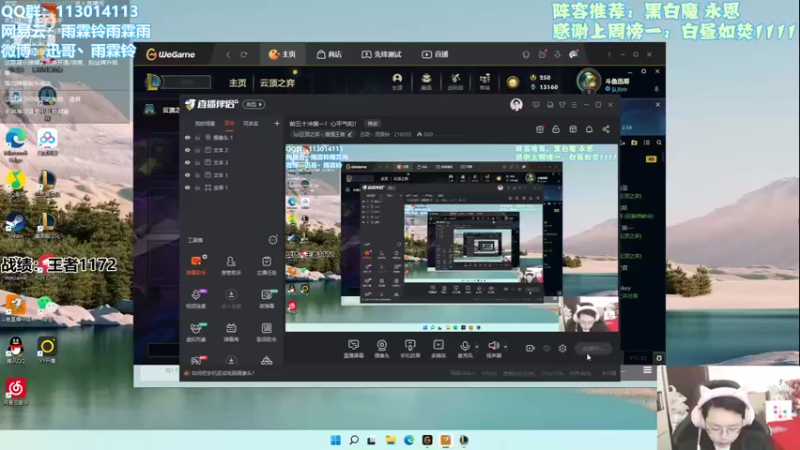Viewport: 800px width, 450px height.
Task: Toggle lock on 文本 2 source
Action: (x=197, y=150)
